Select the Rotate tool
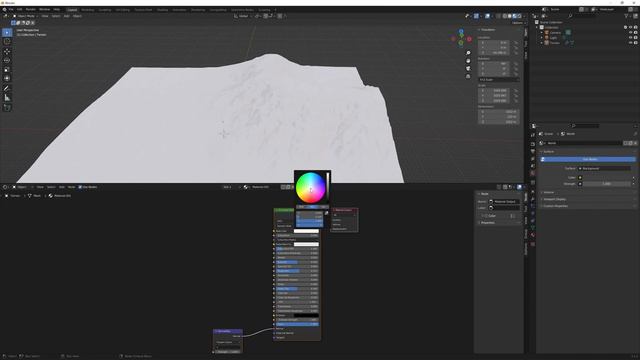 pyautogui.click(x=7, y=60)
